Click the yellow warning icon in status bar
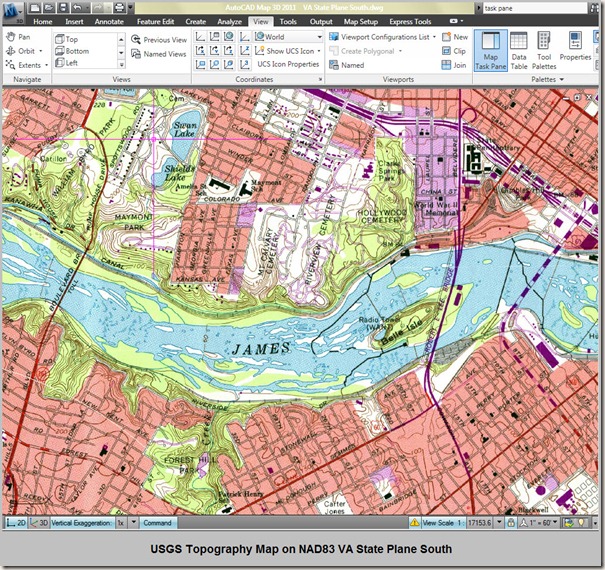This screenshot has height=570, width=605. 415,523
